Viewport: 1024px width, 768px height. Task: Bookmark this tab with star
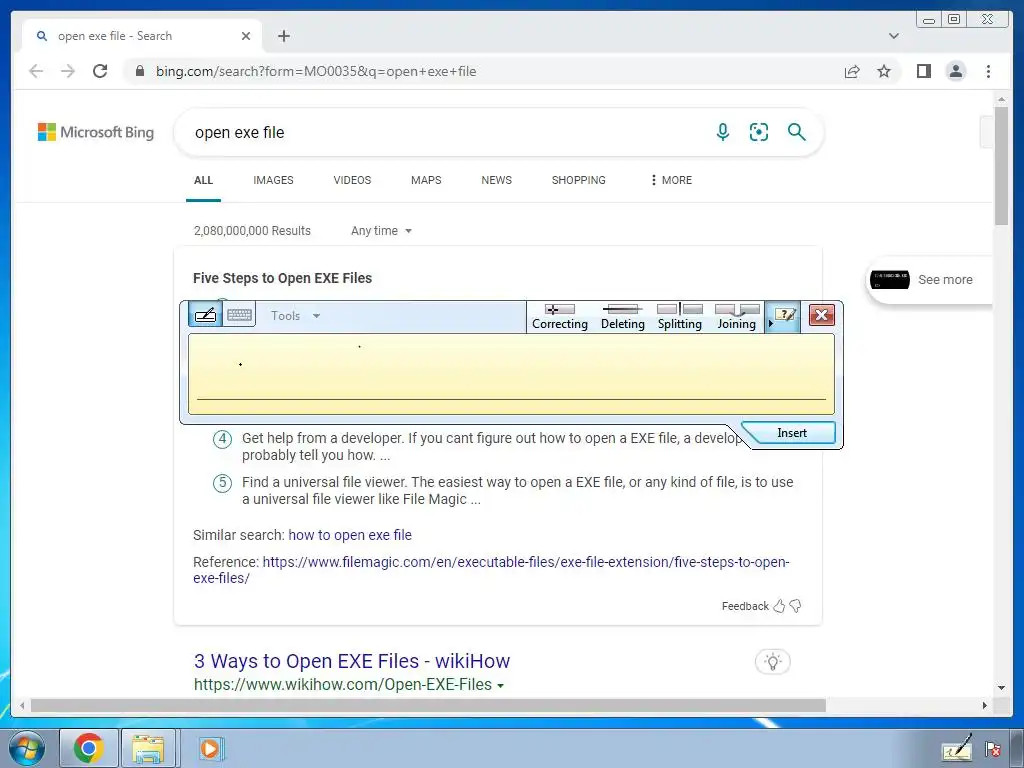(x=884, y=71)
